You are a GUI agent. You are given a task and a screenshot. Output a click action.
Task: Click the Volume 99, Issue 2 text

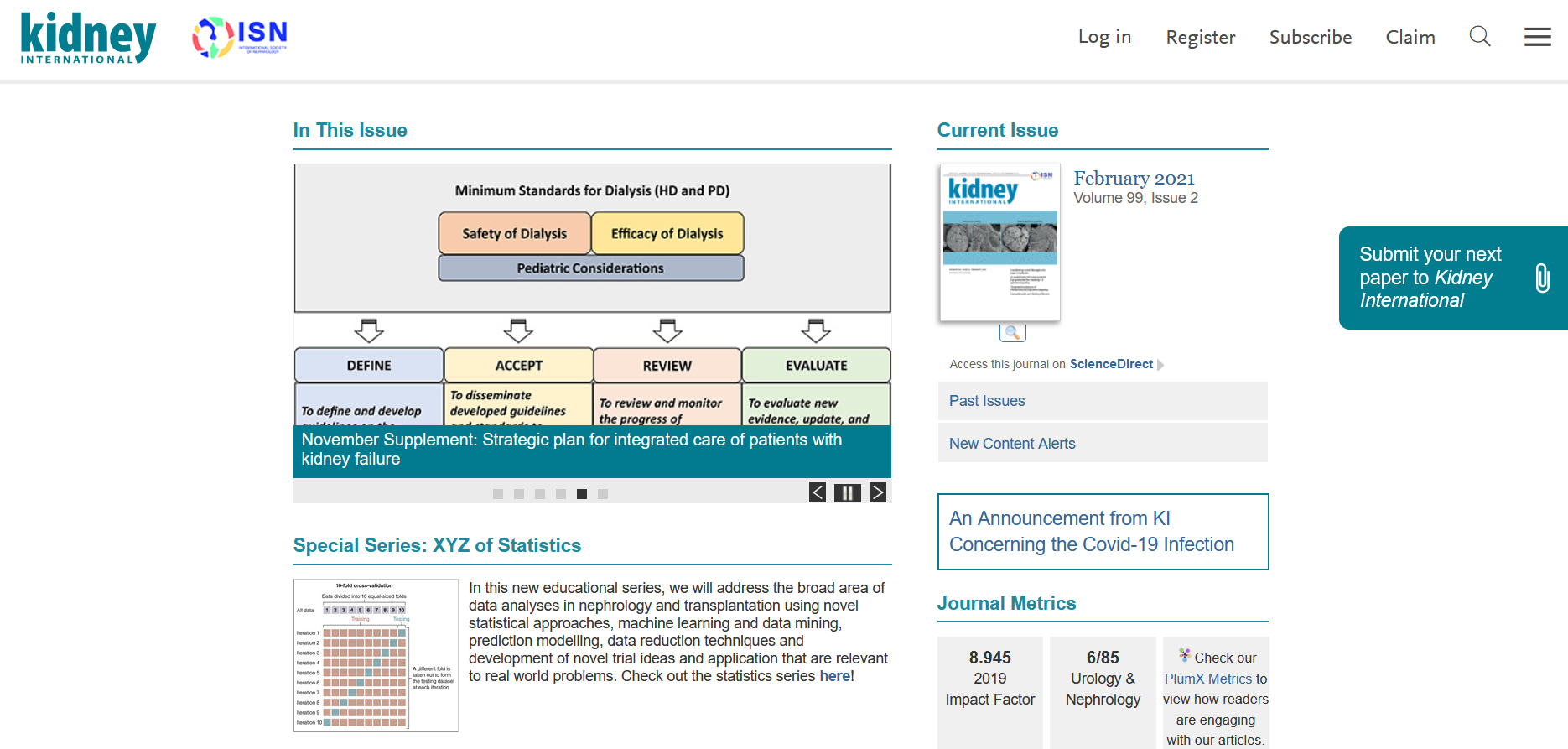point(1135,198)
